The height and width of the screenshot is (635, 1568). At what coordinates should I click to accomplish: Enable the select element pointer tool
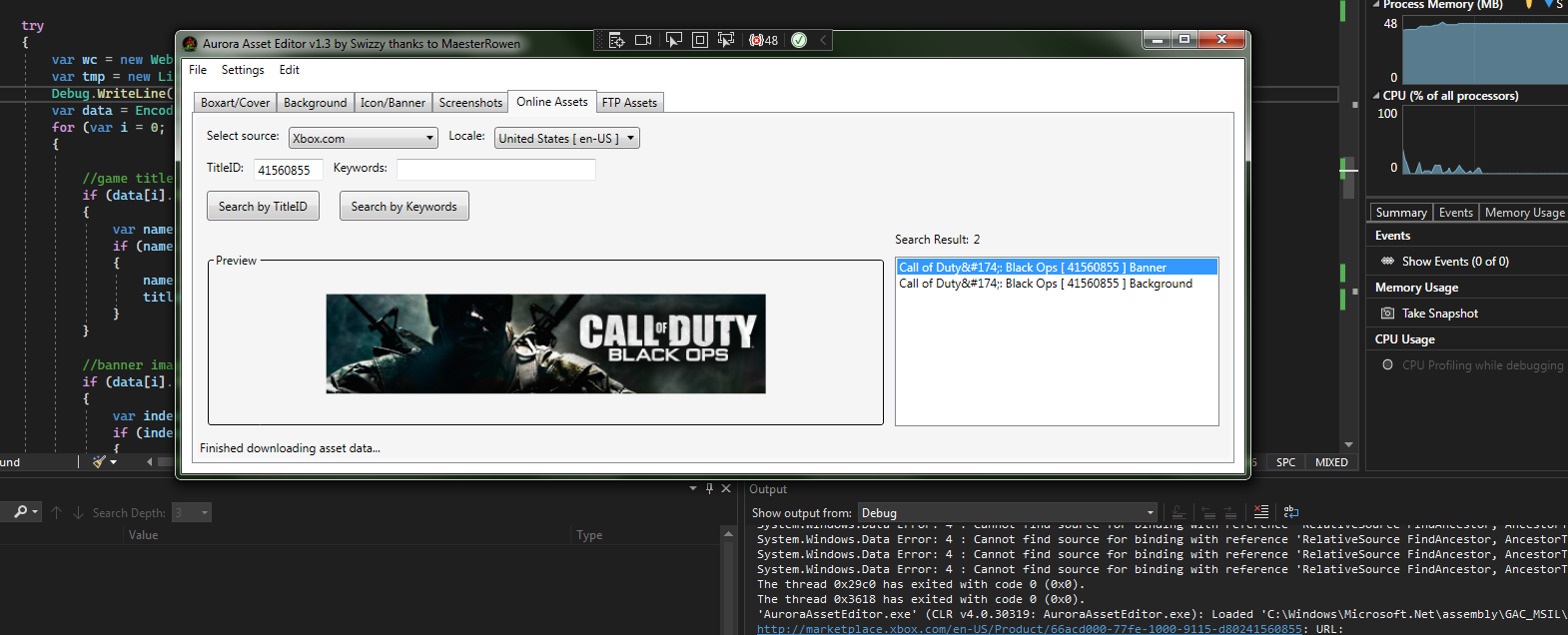(673, 40)
